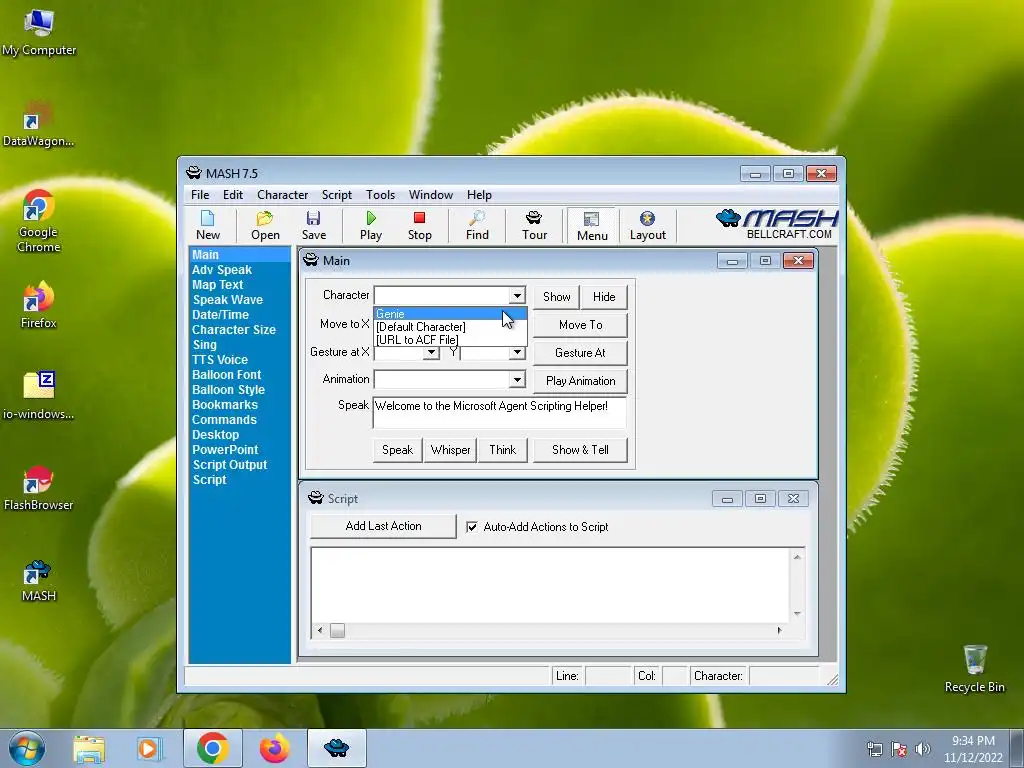
Task: Open DataWagon desktop shortcut
Action: [x=38, y=124]
